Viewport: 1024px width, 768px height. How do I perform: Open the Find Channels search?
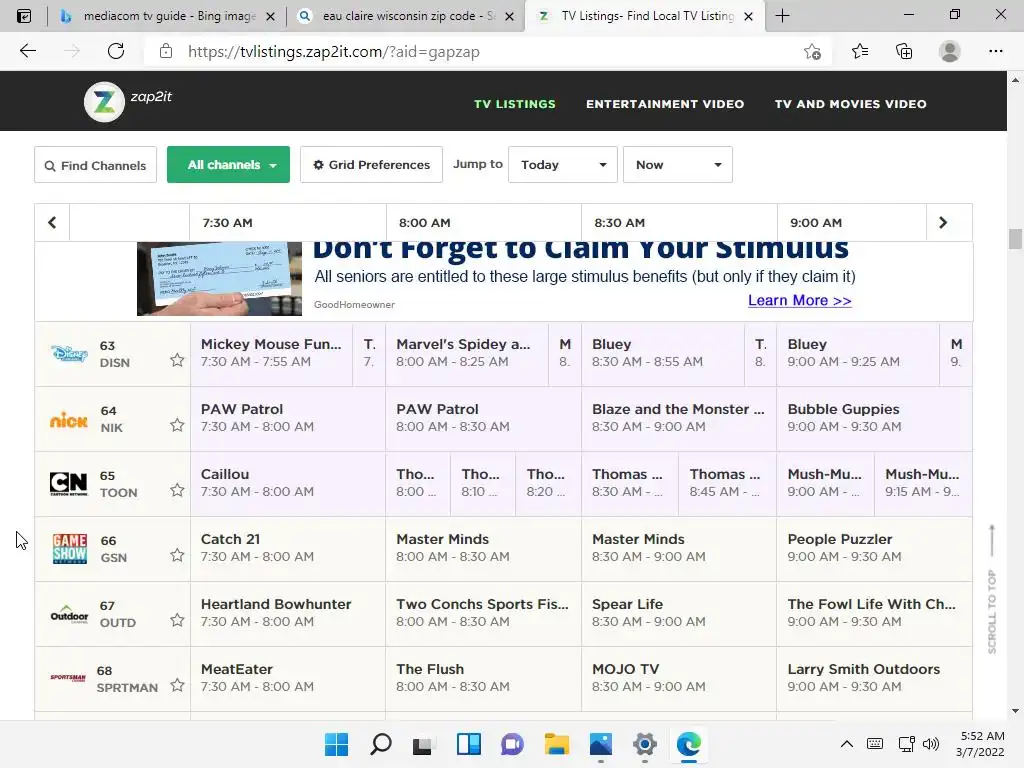95,165
